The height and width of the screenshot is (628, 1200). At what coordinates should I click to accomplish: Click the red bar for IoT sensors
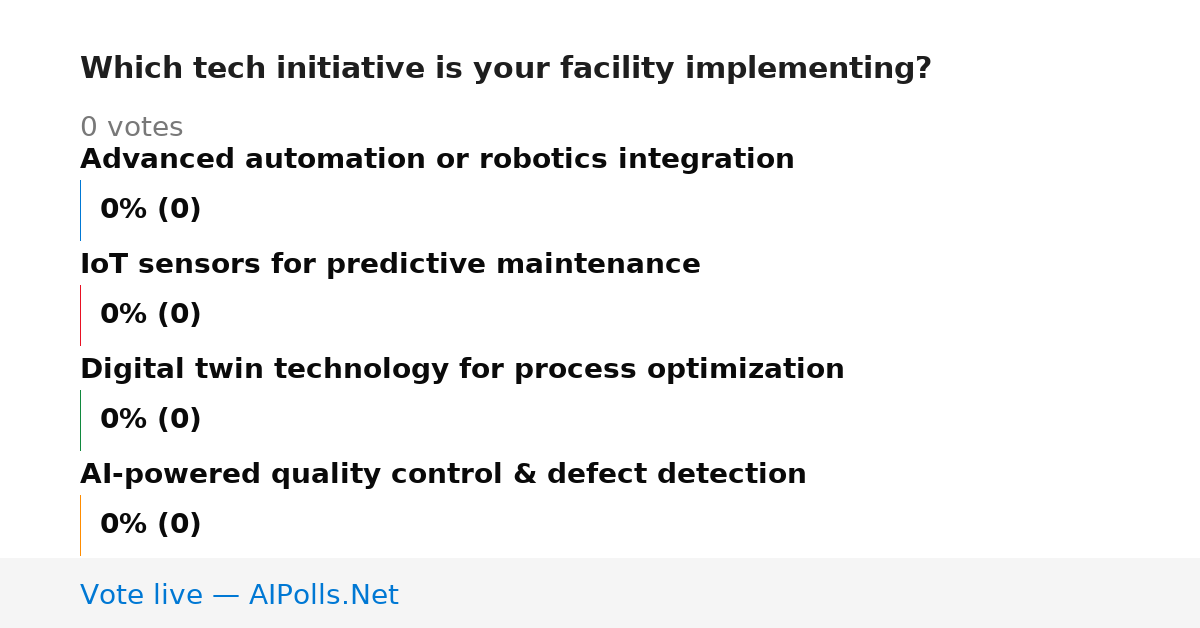pos(80,315)
